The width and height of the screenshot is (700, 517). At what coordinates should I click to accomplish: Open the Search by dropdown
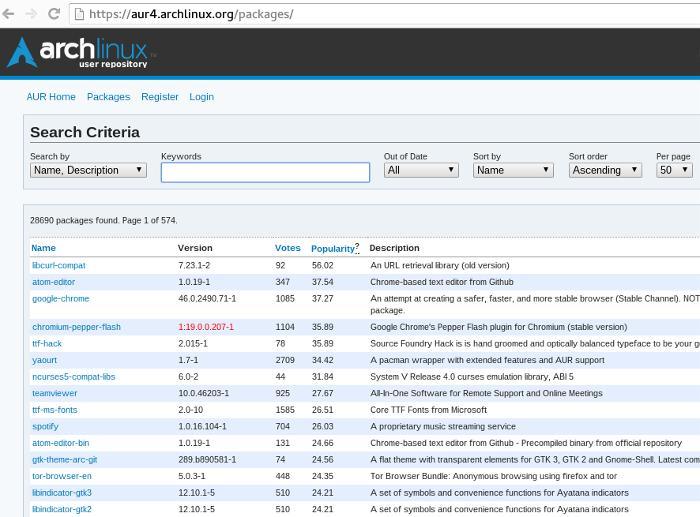point(88,170)
